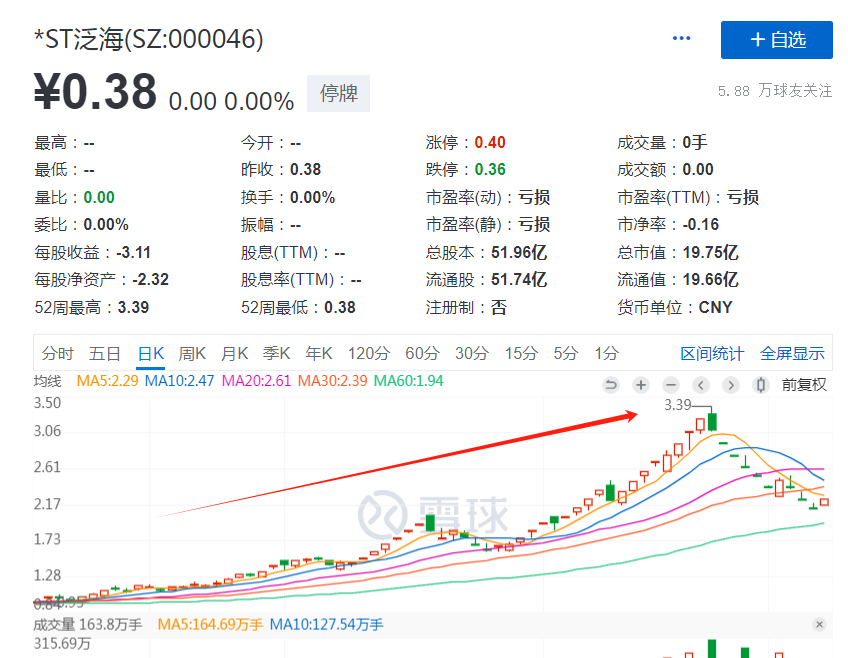Switch to the 1分 chart tab

point(607,354)
